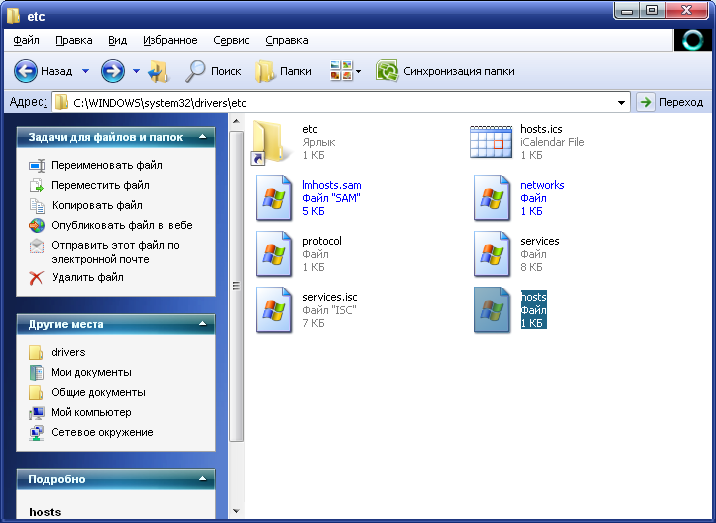Collapse the Подробно details panel
The height and width of the screenshot is (523, 716).
203,479
